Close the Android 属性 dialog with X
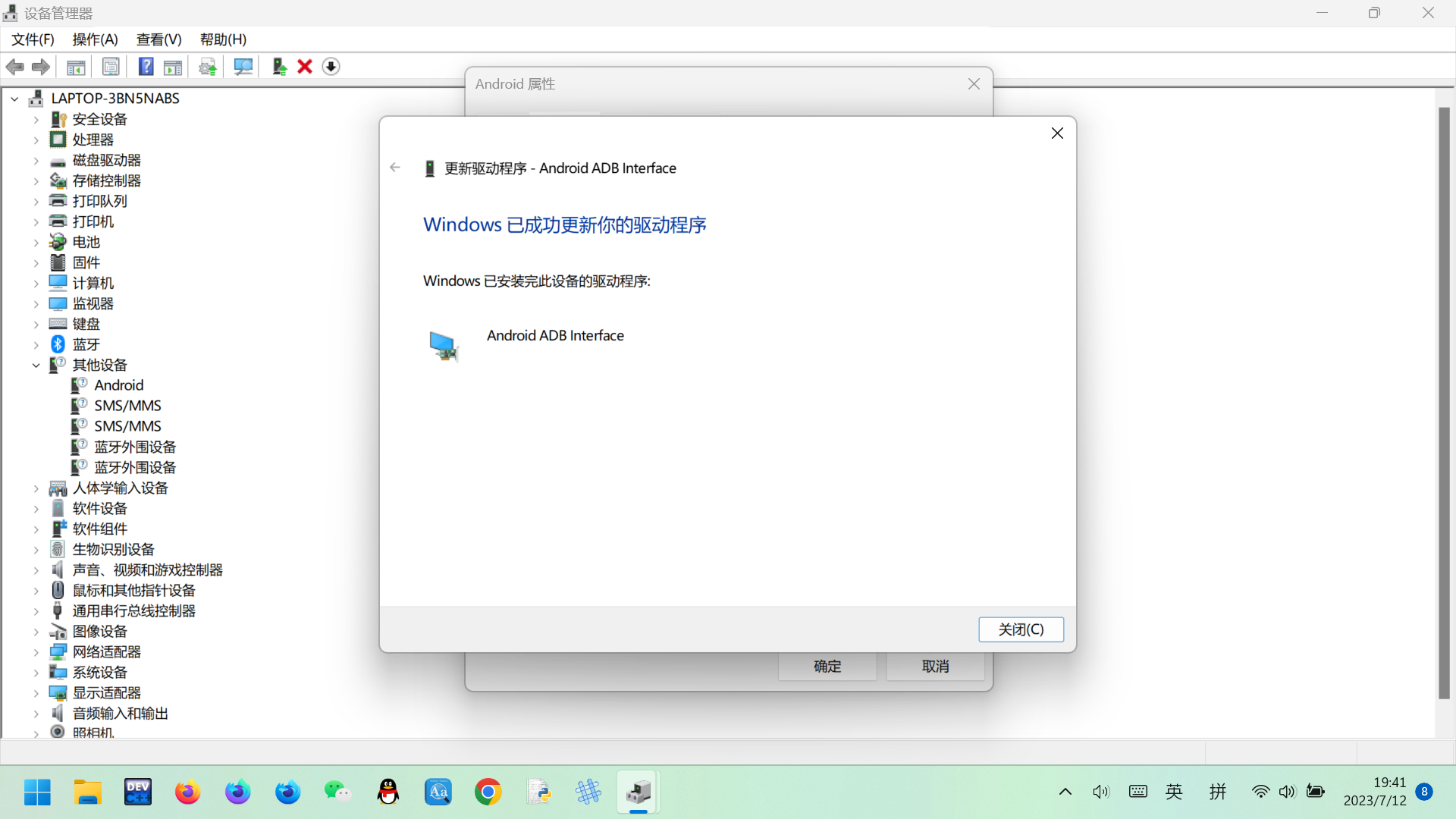 [974, 84]
